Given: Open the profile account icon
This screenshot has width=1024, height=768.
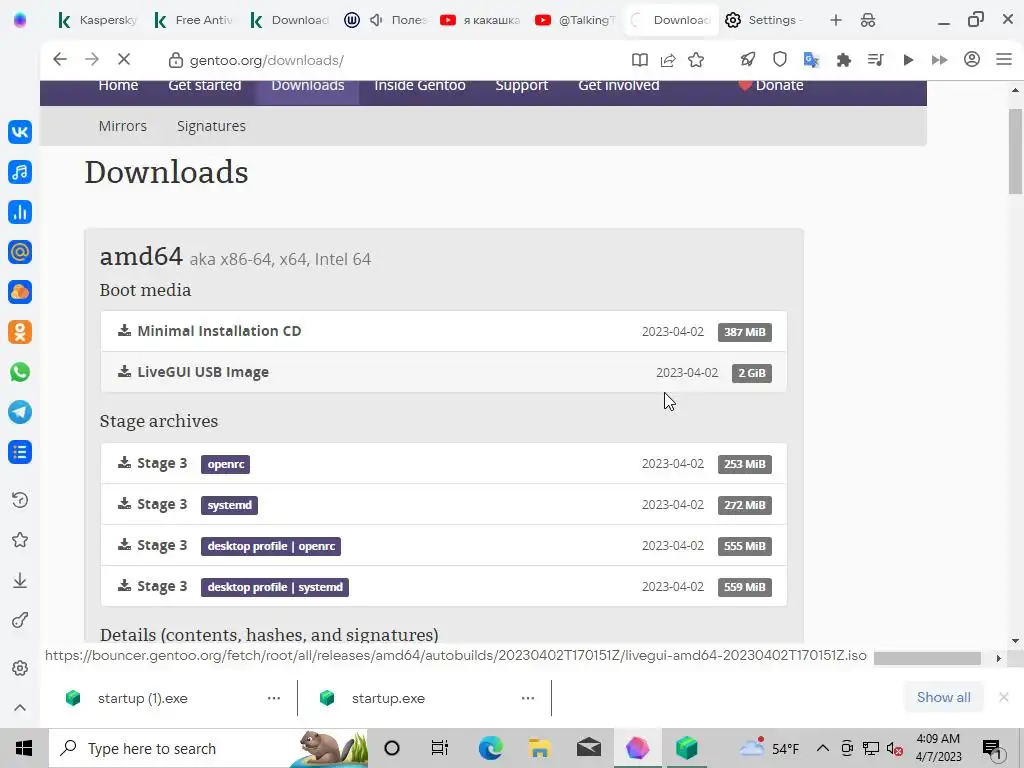Looking at the screenshot, I should pos(972,59).
